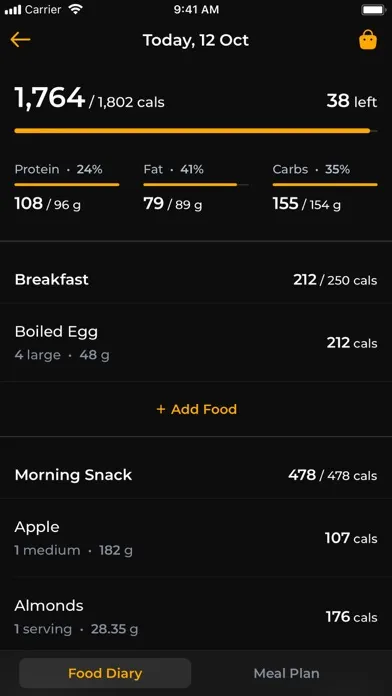
Task: Tap the orange back arrow
Action: pos(20,40)
